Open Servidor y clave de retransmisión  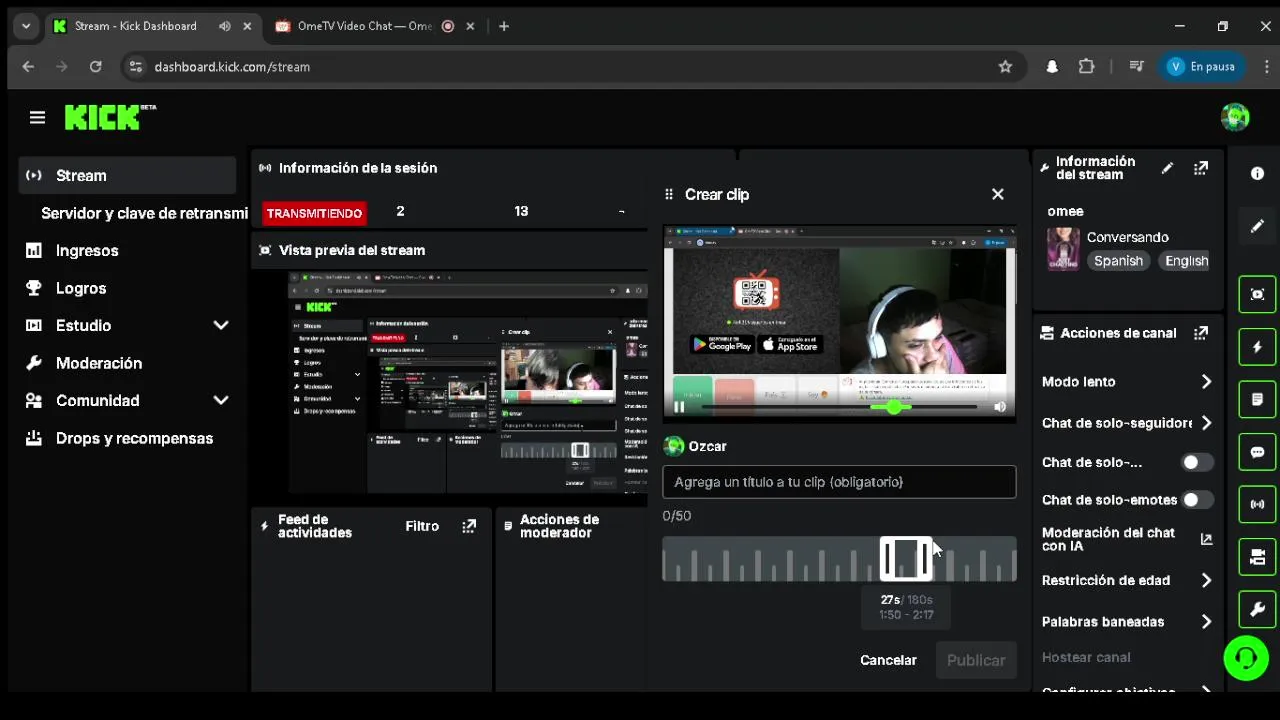click(x=143, y=213)
